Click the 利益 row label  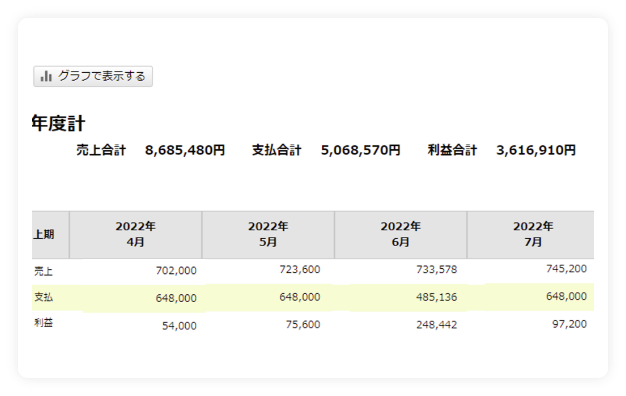click(44, 323)
